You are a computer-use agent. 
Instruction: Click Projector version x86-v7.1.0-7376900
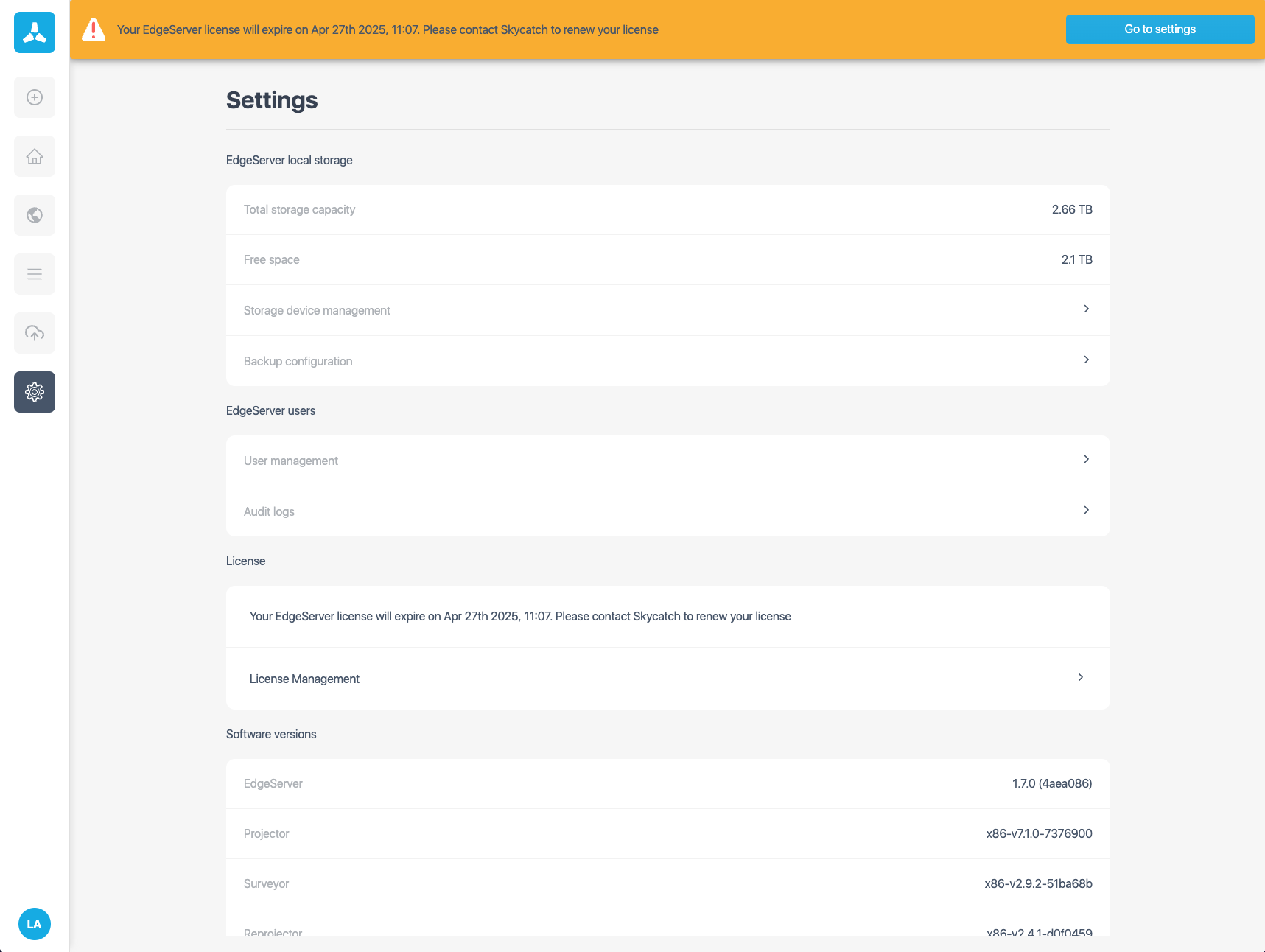tap(1039, 833)
